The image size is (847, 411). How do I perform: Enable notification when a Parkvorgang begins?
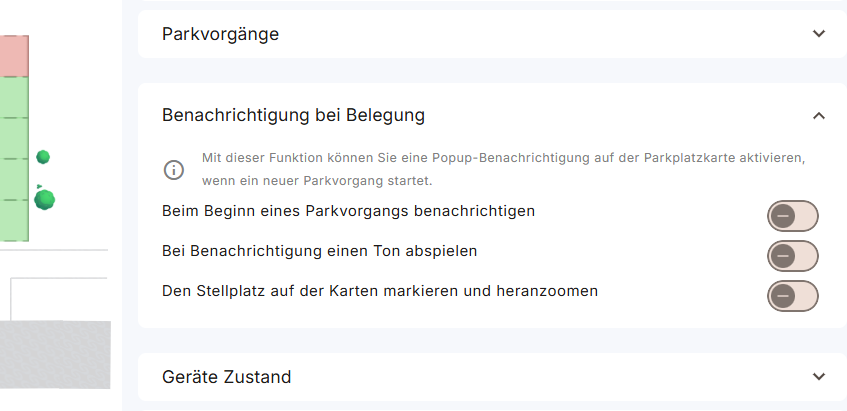point(792,215)
